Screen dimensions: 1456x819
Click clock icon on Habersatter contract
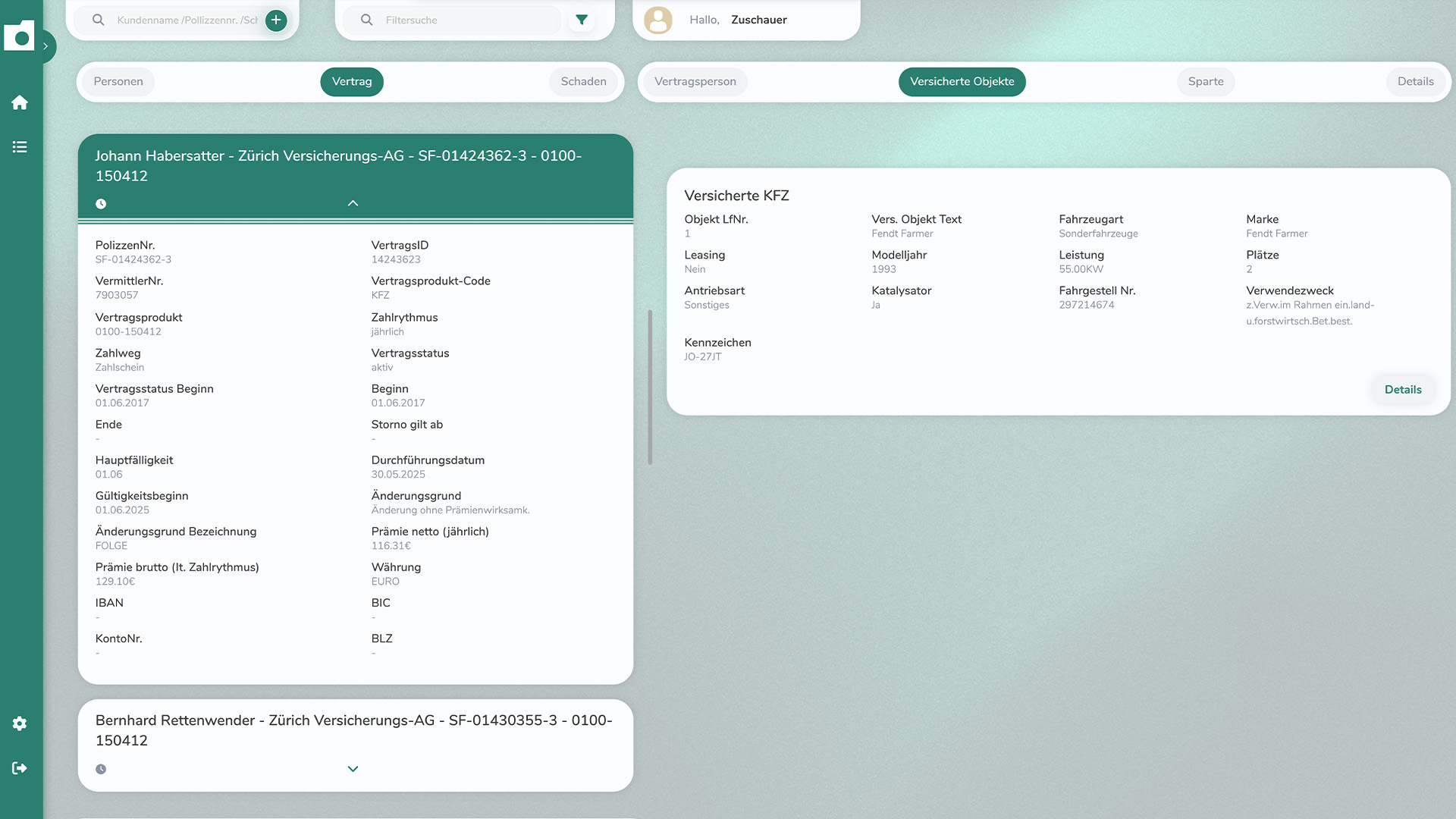101,204
